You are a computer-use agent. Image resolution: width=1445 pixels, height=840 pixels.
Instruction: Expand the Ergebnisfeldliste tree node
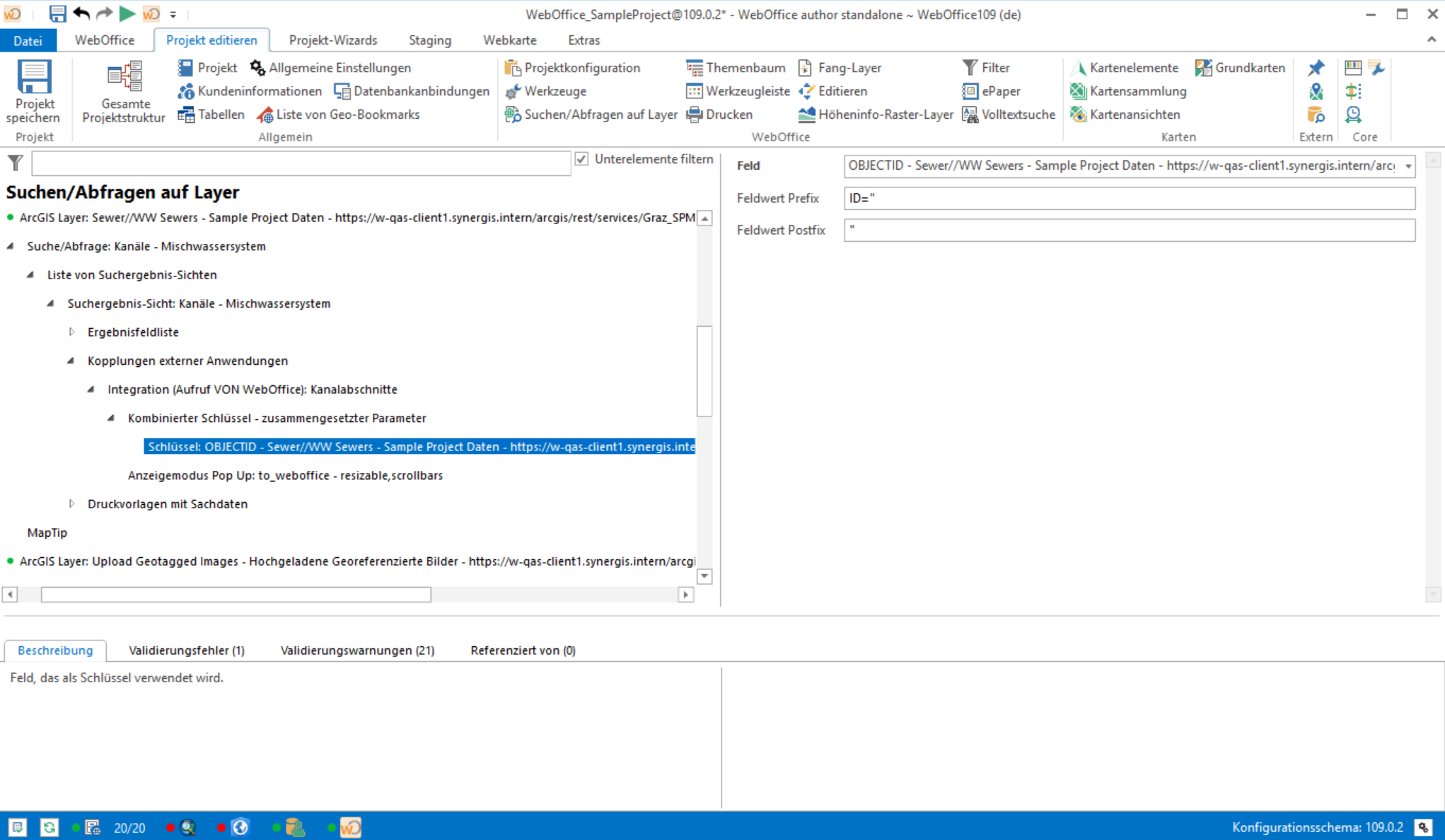coord(71,332)
